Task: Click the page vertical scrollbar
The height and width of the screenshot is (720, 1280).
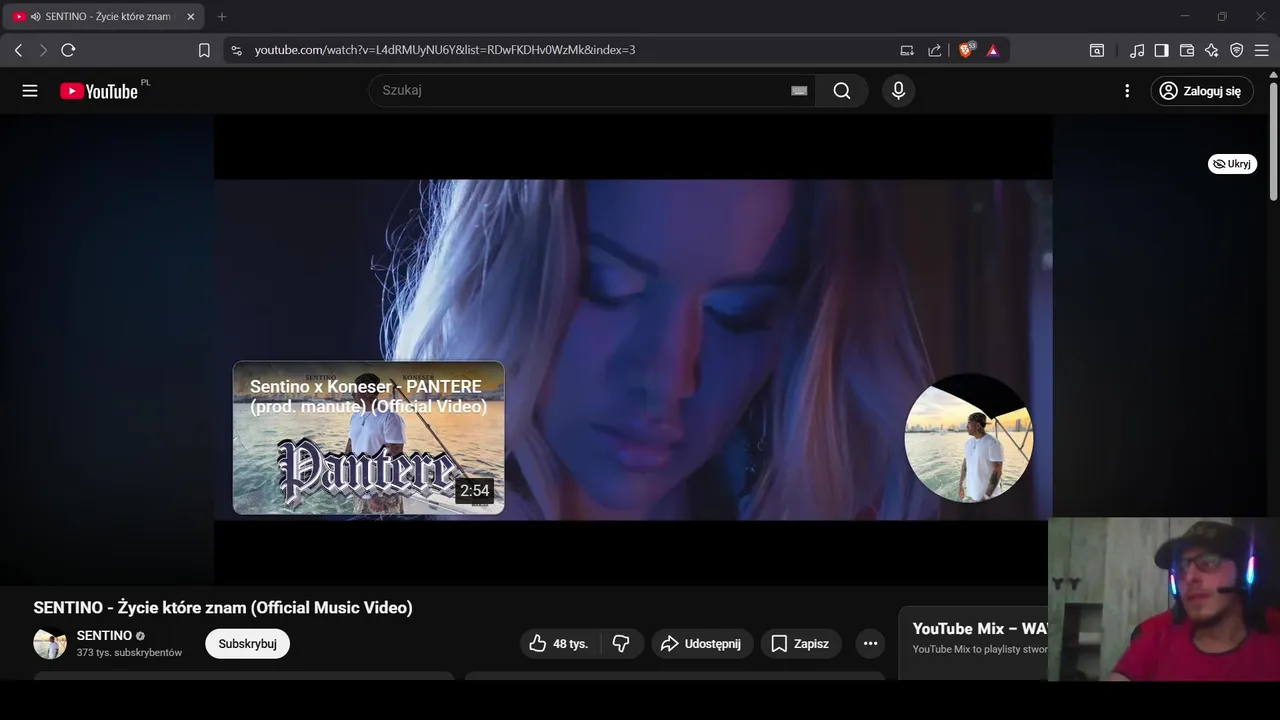Action: [1273, 140]
